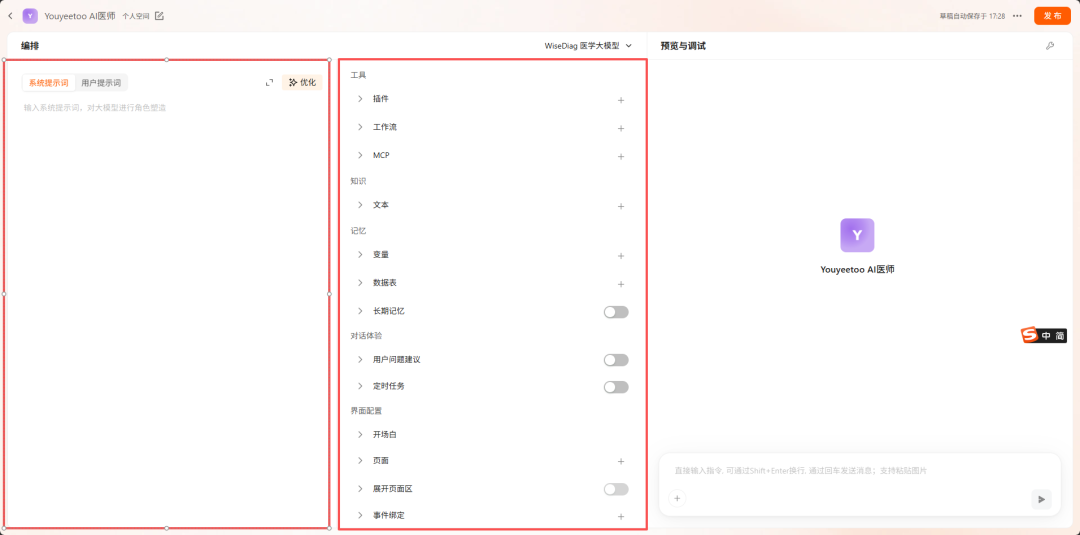The image size is (1080, 535).
Task: Add text knowledge with the plus icon
Action: (x=621, y=206)
